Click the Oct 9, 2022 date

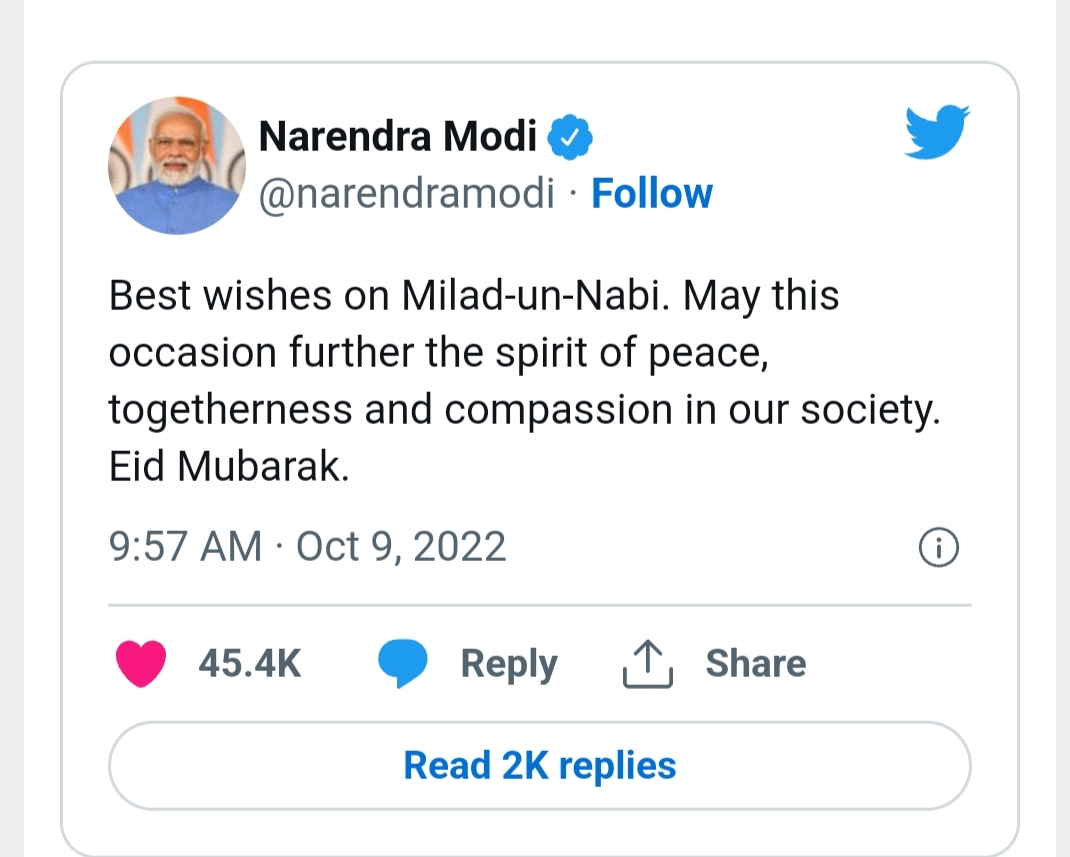pos(401,548)
